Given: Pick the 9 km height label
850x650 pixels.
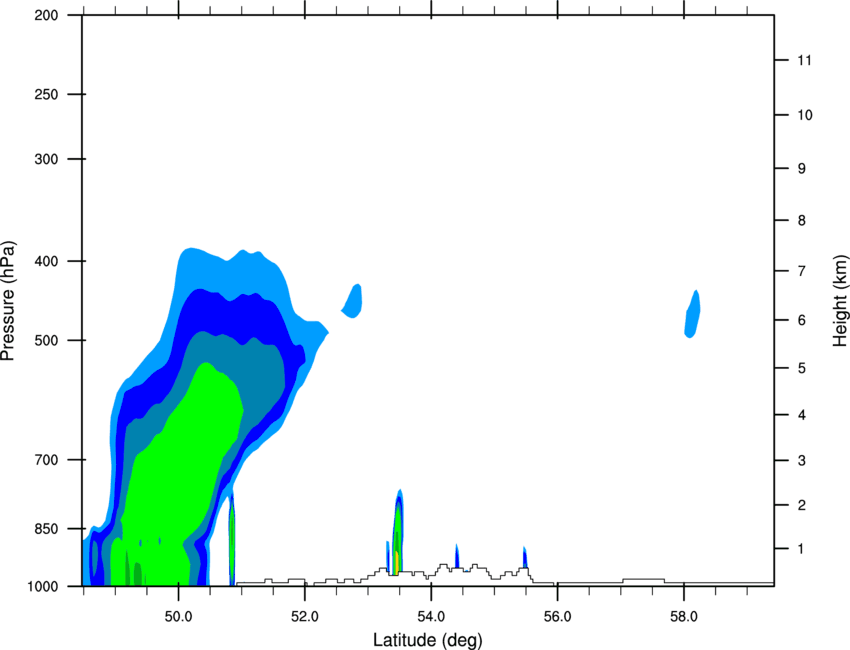Looking at the screenshot, I should [802, 169].
